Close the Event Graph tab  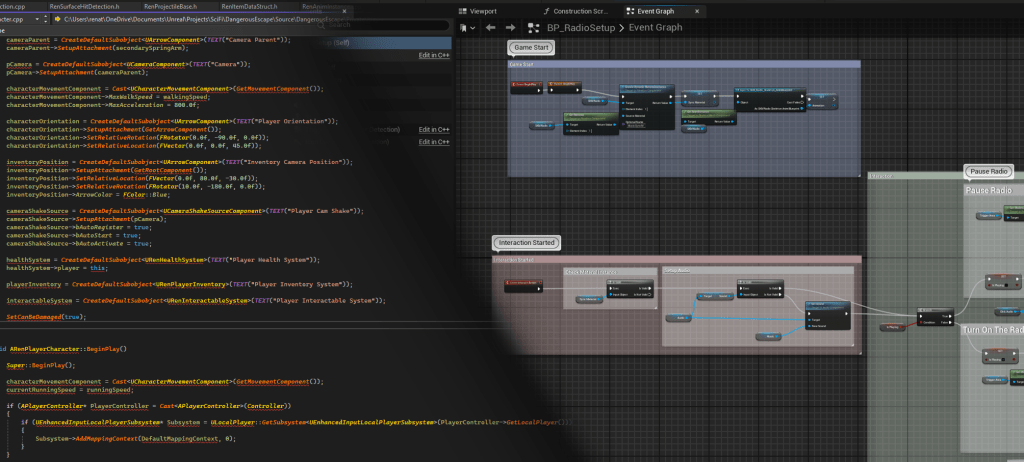tap(696, 10)
